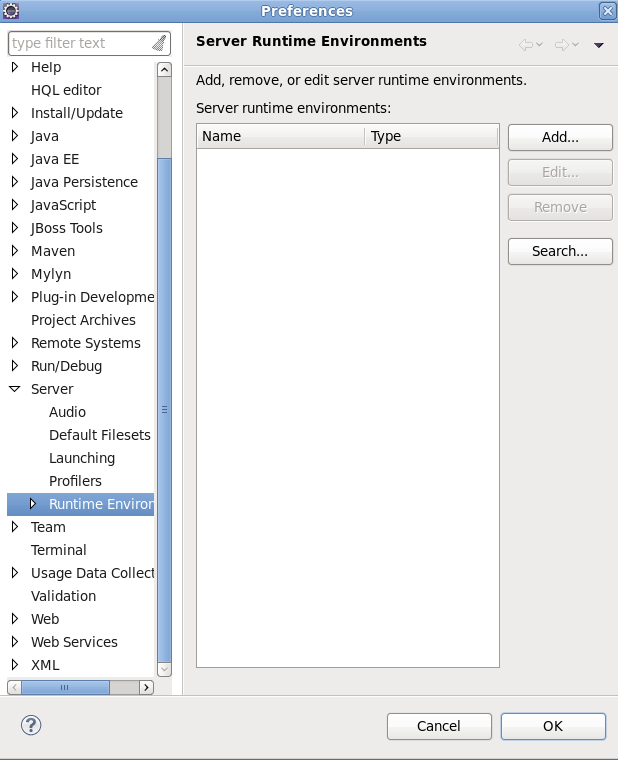Expand the Team node
Screen dimensions: 618x760
point(15,527)
